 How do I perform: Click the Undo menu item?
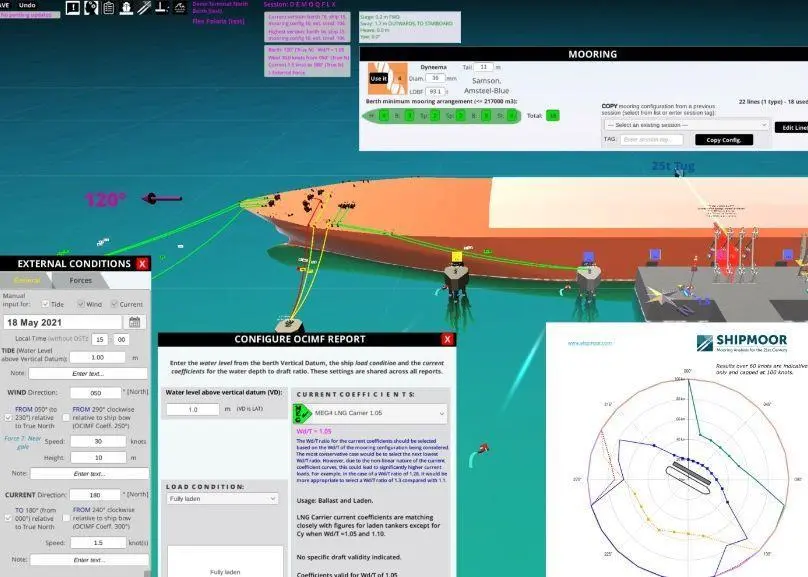(27, 5)
